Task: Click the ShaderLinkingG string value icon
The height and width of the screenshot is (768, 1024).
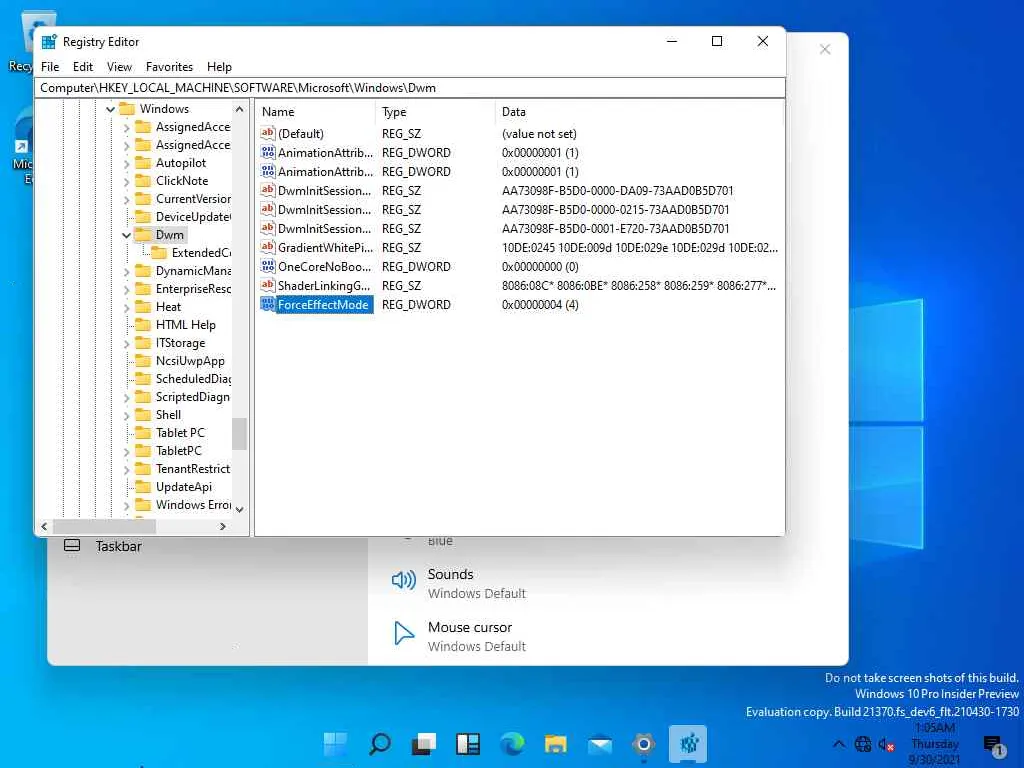Action: 267,286
